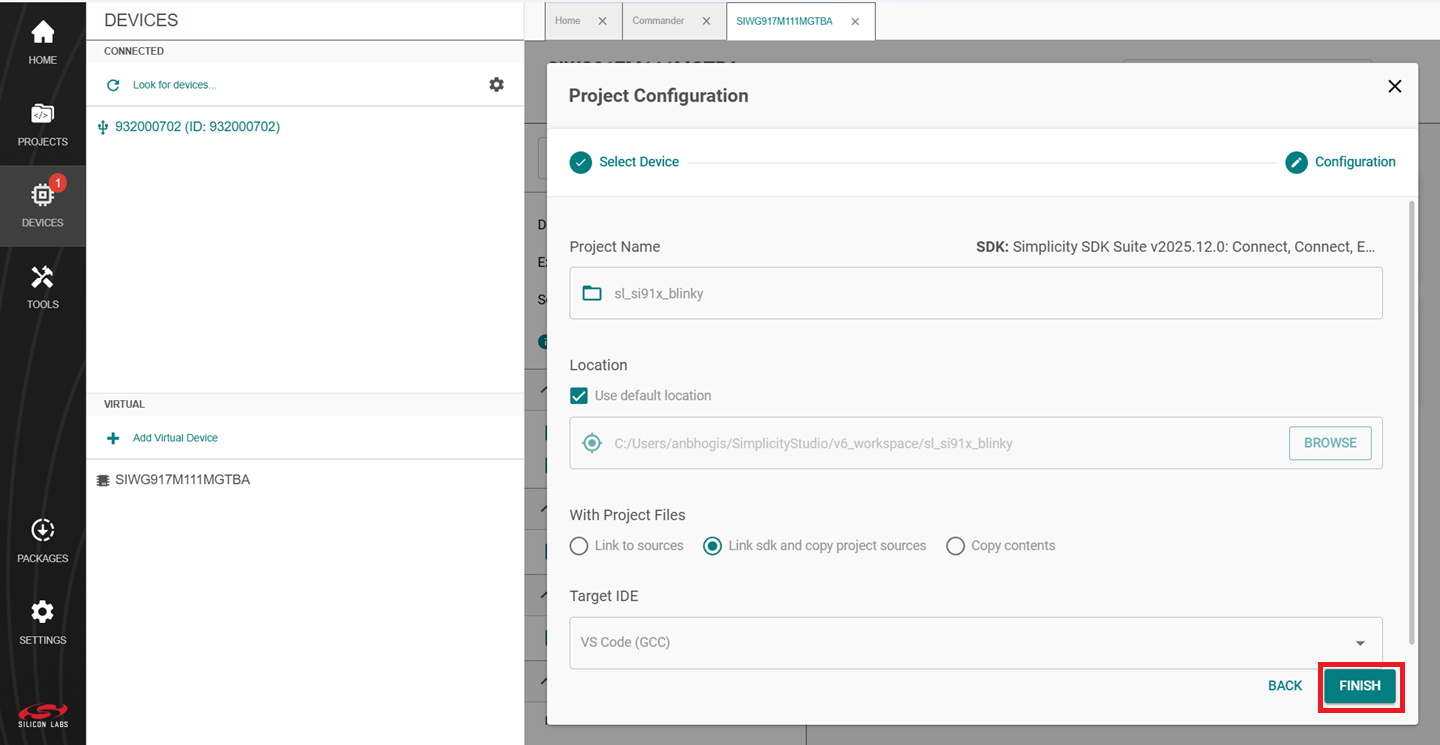Click the Silicon Labs logo at bottom left

42,715
